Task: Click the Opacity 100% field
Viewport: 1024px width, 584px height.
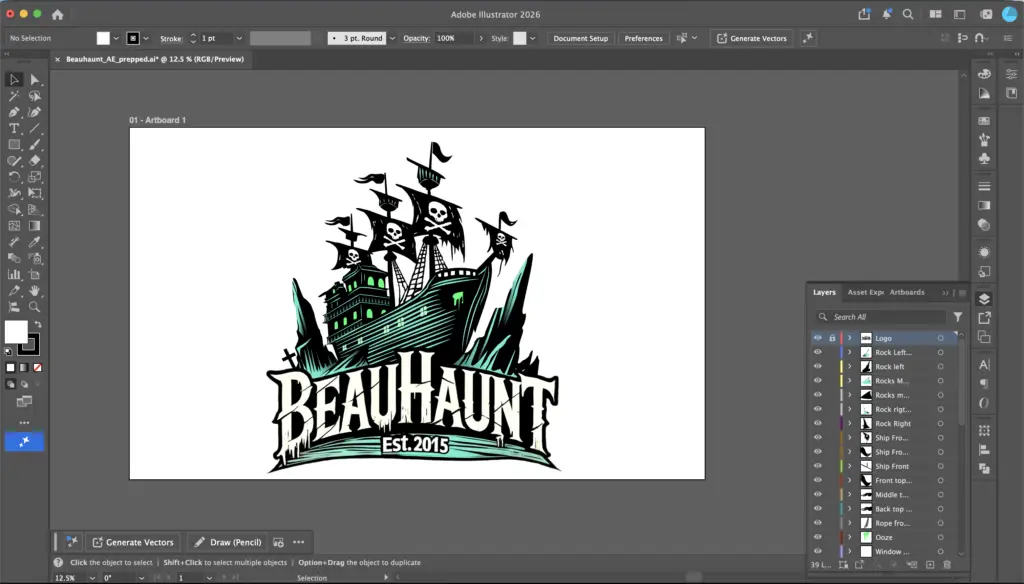Action: [455, 39]
